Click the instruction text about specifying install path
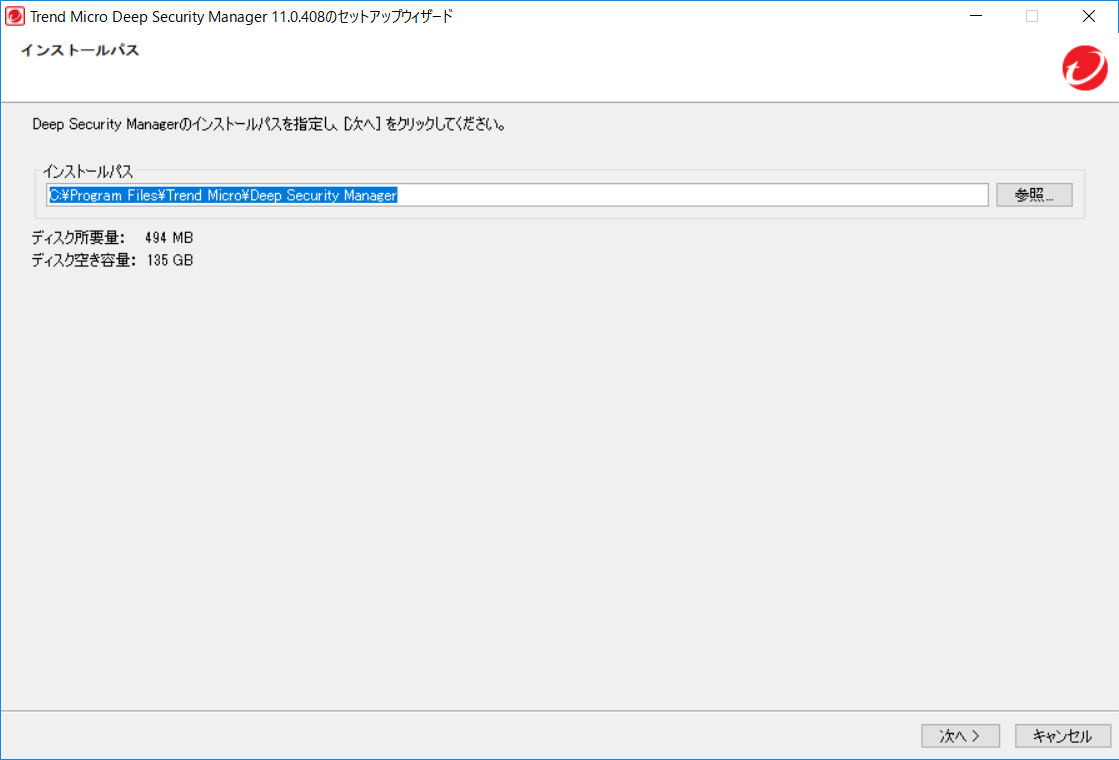The image size is (1119, 760). pos(269,124)
